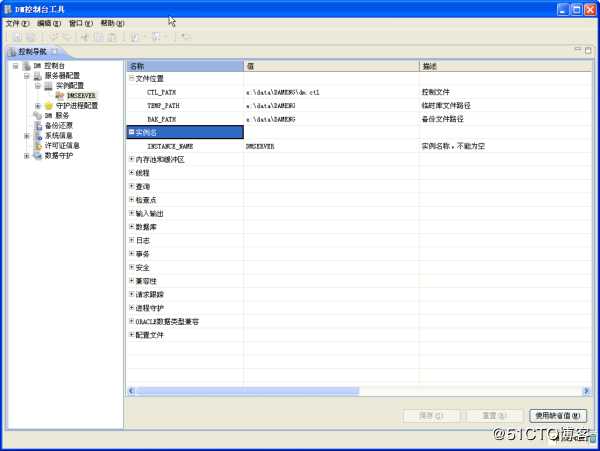Image resolution: width=600 pixels, height=451 pixels.
Task: Switch to the 控制导航 tab
Action: tap(32, 51)
